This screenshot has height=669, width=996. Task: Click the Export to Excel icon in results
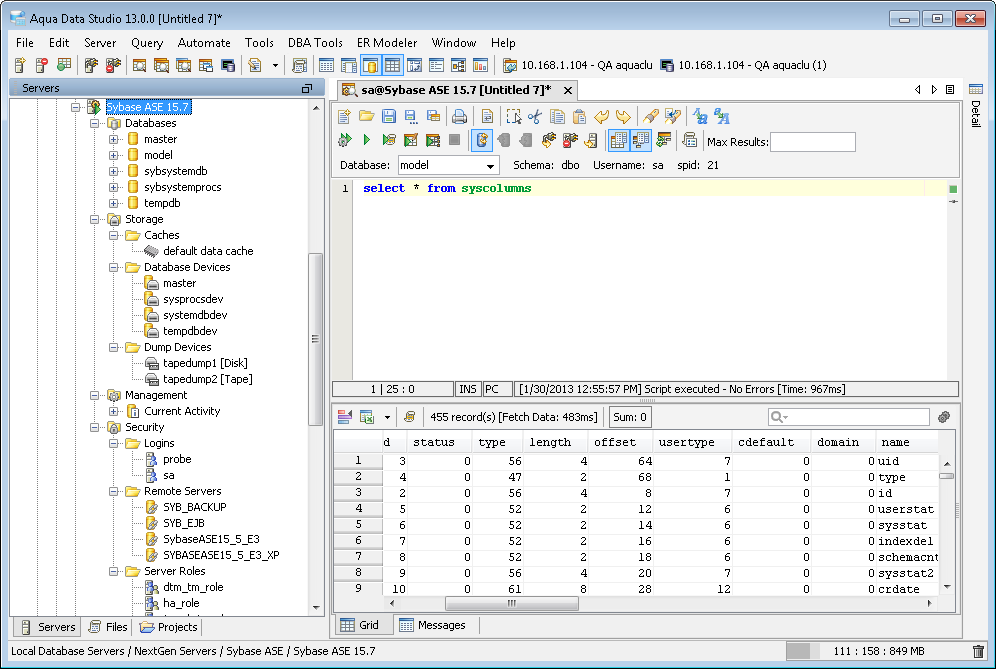coord(367,417)
